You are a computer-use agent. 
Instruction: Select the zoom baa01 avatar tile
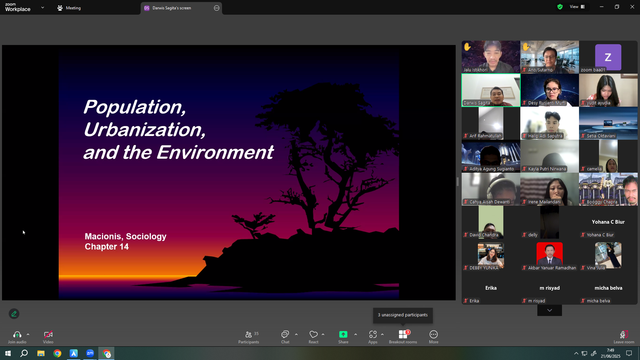click(608, 57)
